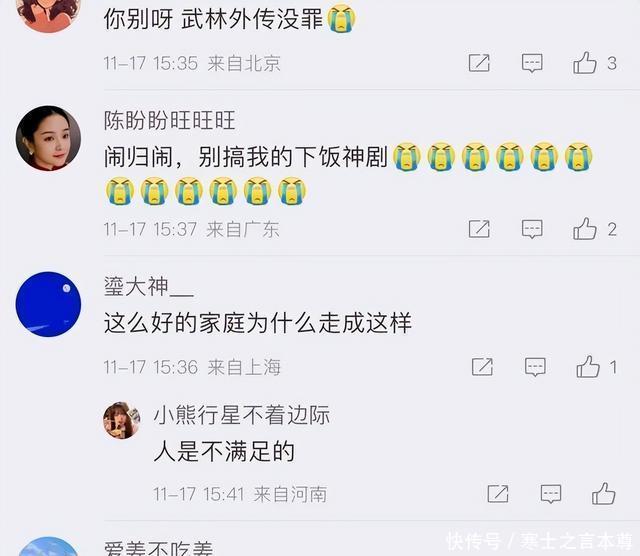Viewport: 640px width, 556px height.
Task: Share 小熊行星不着边际's reply from 河南
Action: tap(498, 494)
